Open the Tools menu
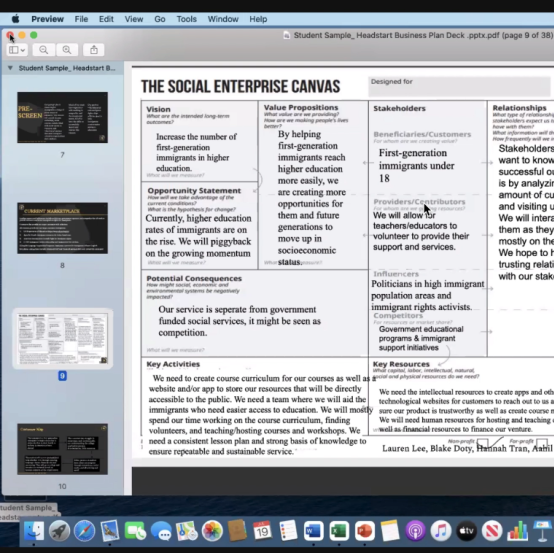Screen dimensions: 554x553 point(187,19)
